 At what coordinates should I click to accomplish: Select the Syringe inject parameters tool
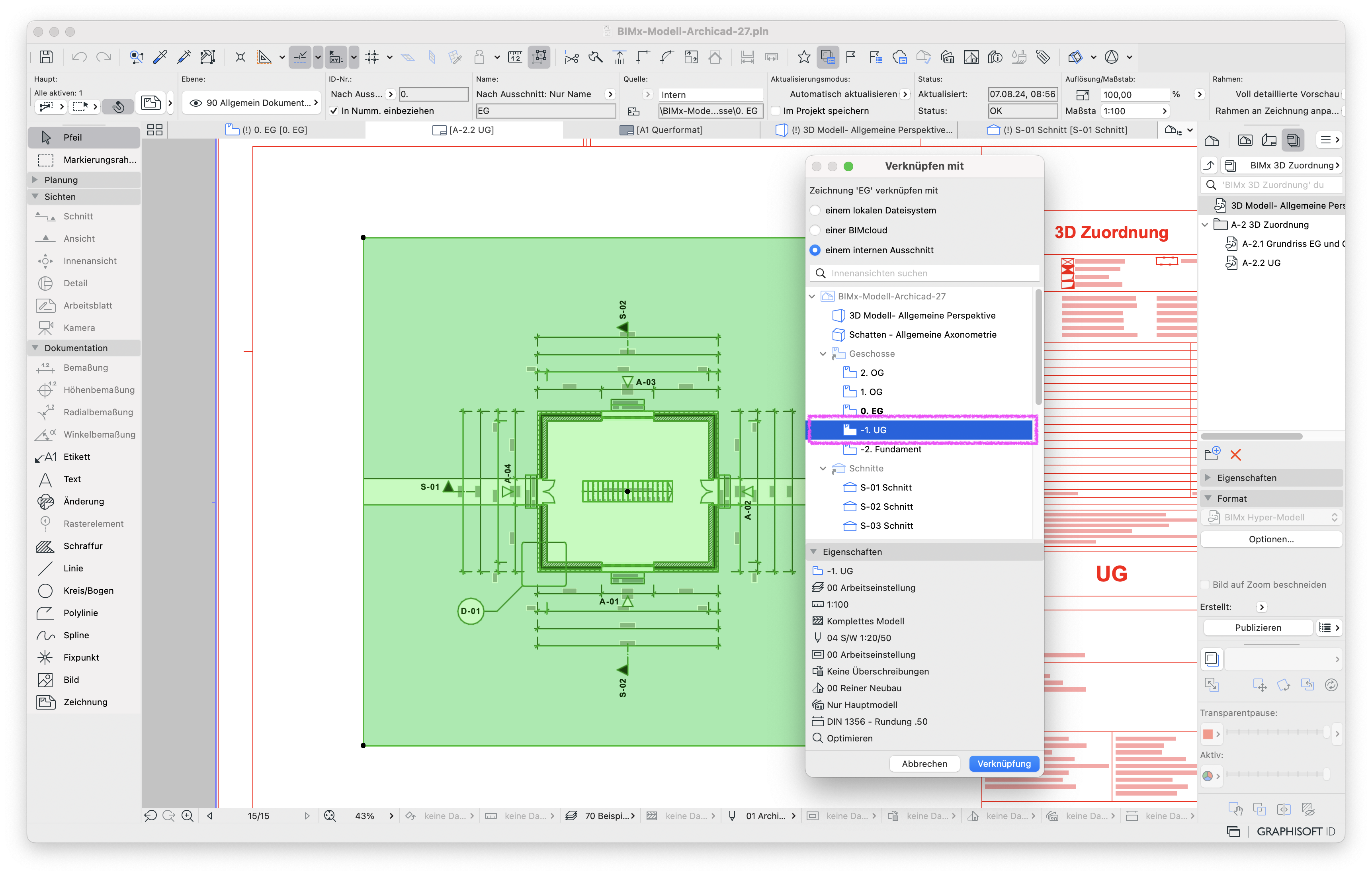(x=184, y=57)
